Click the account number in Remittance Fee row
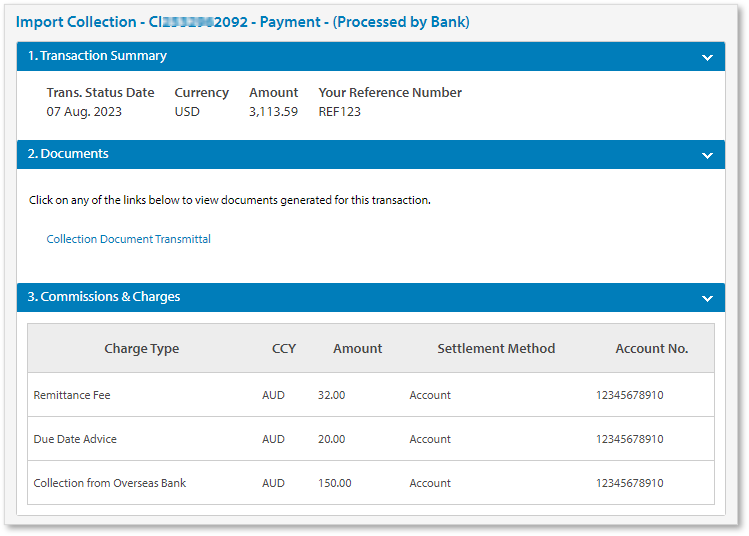 630,395
